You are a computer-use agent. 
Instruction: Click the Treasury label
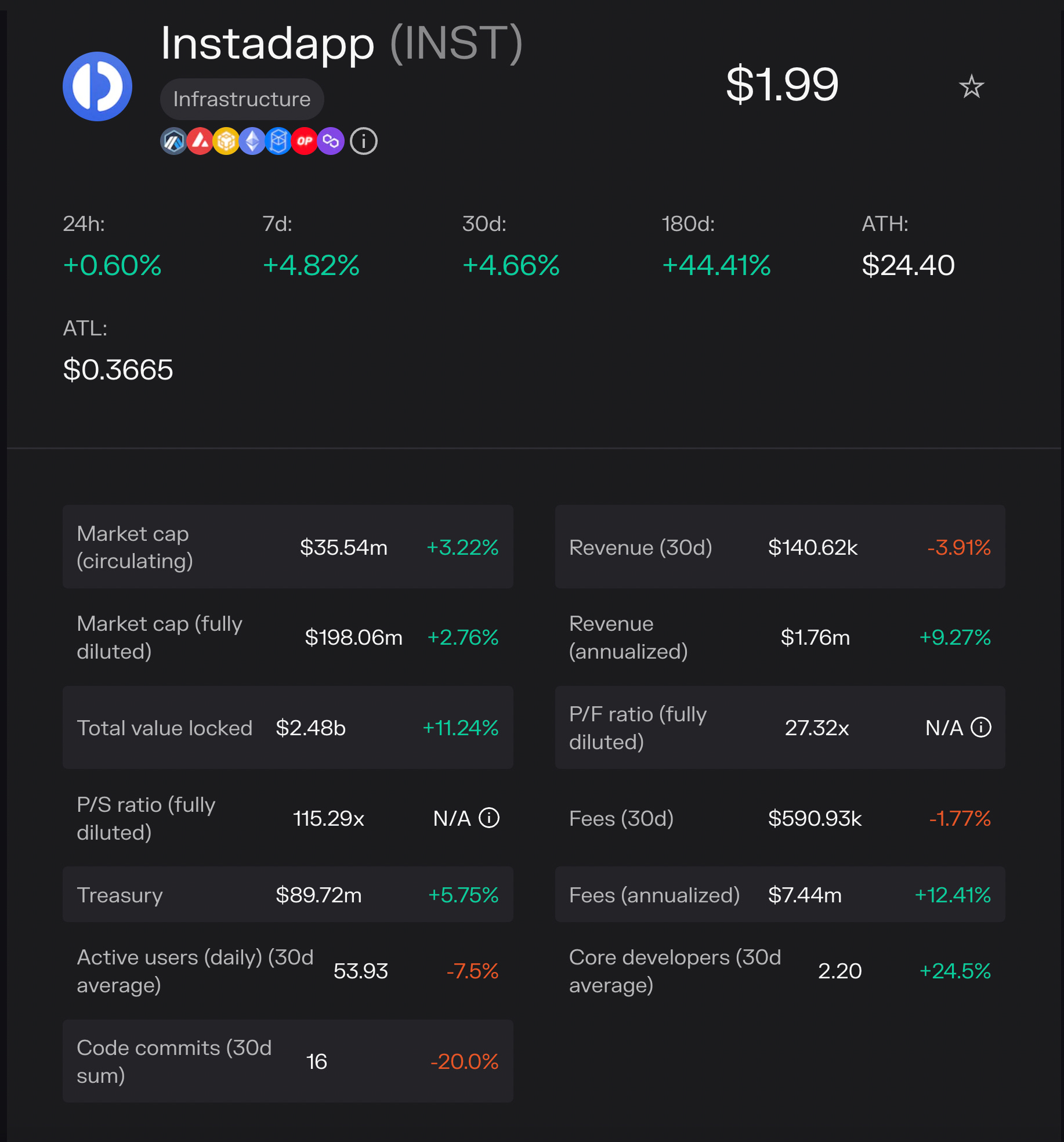tap(120, 895)
